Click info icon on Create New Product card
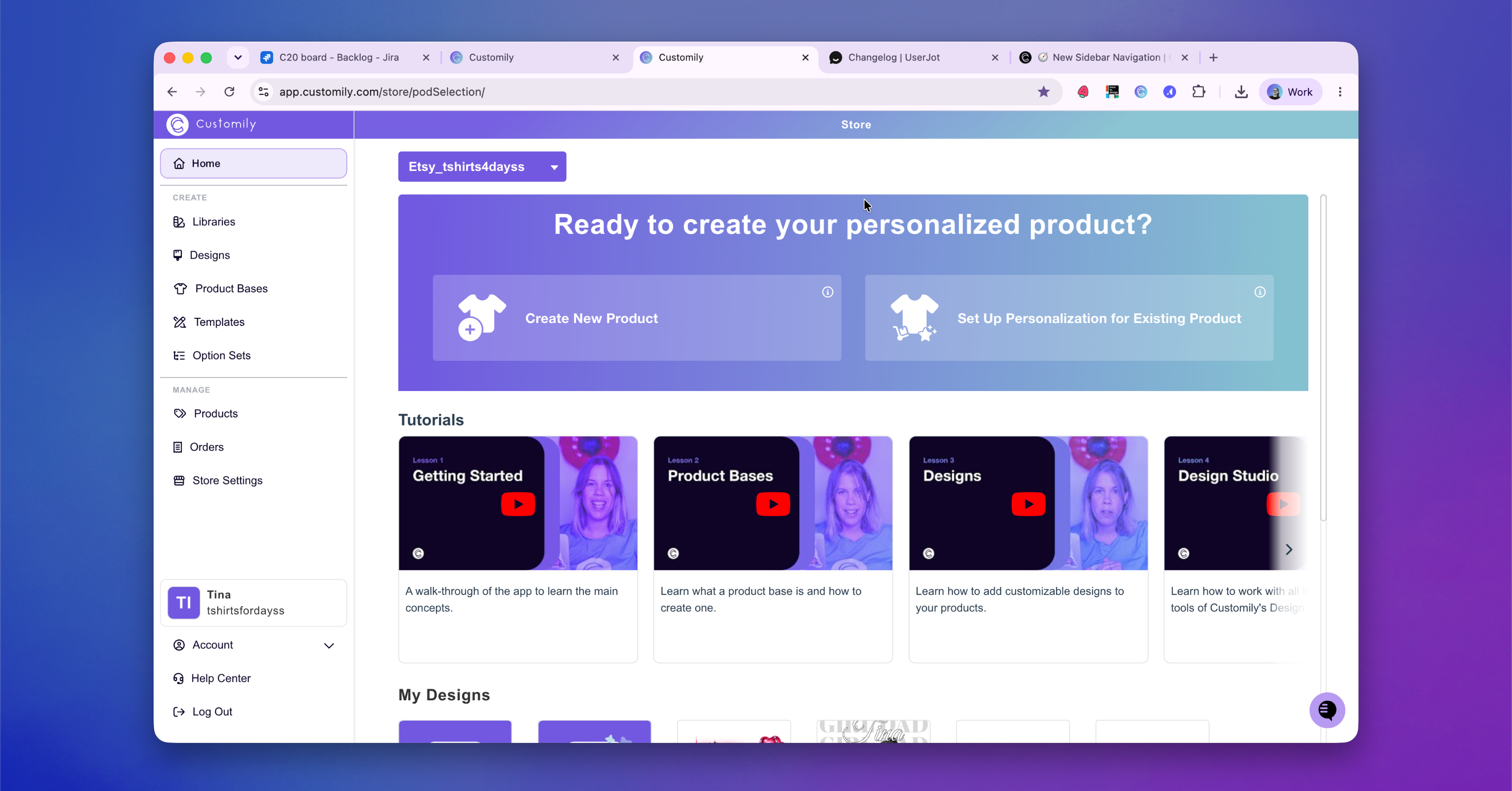1512x791 pixels. click(828, 292)
